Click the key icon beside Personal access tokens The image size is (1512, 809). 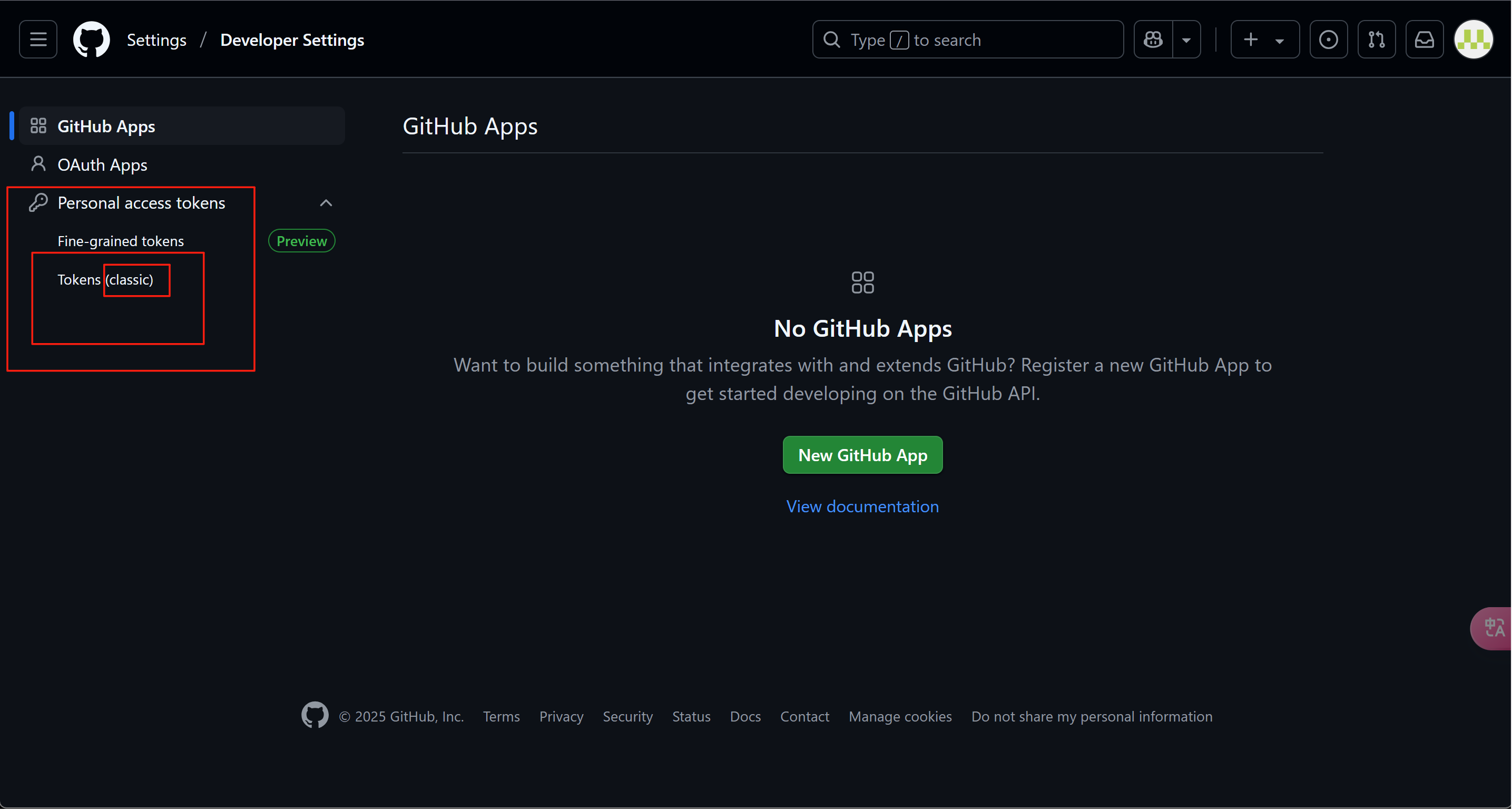[39, 202]
